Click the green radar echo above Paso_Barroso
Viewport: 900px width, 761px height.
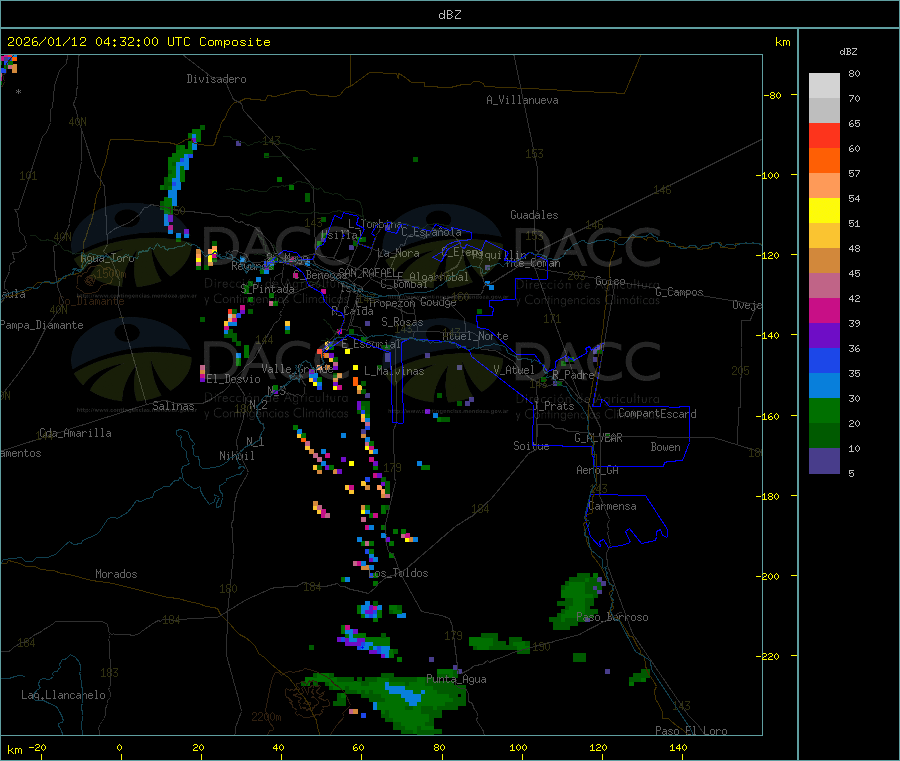[x=576, y=600]
